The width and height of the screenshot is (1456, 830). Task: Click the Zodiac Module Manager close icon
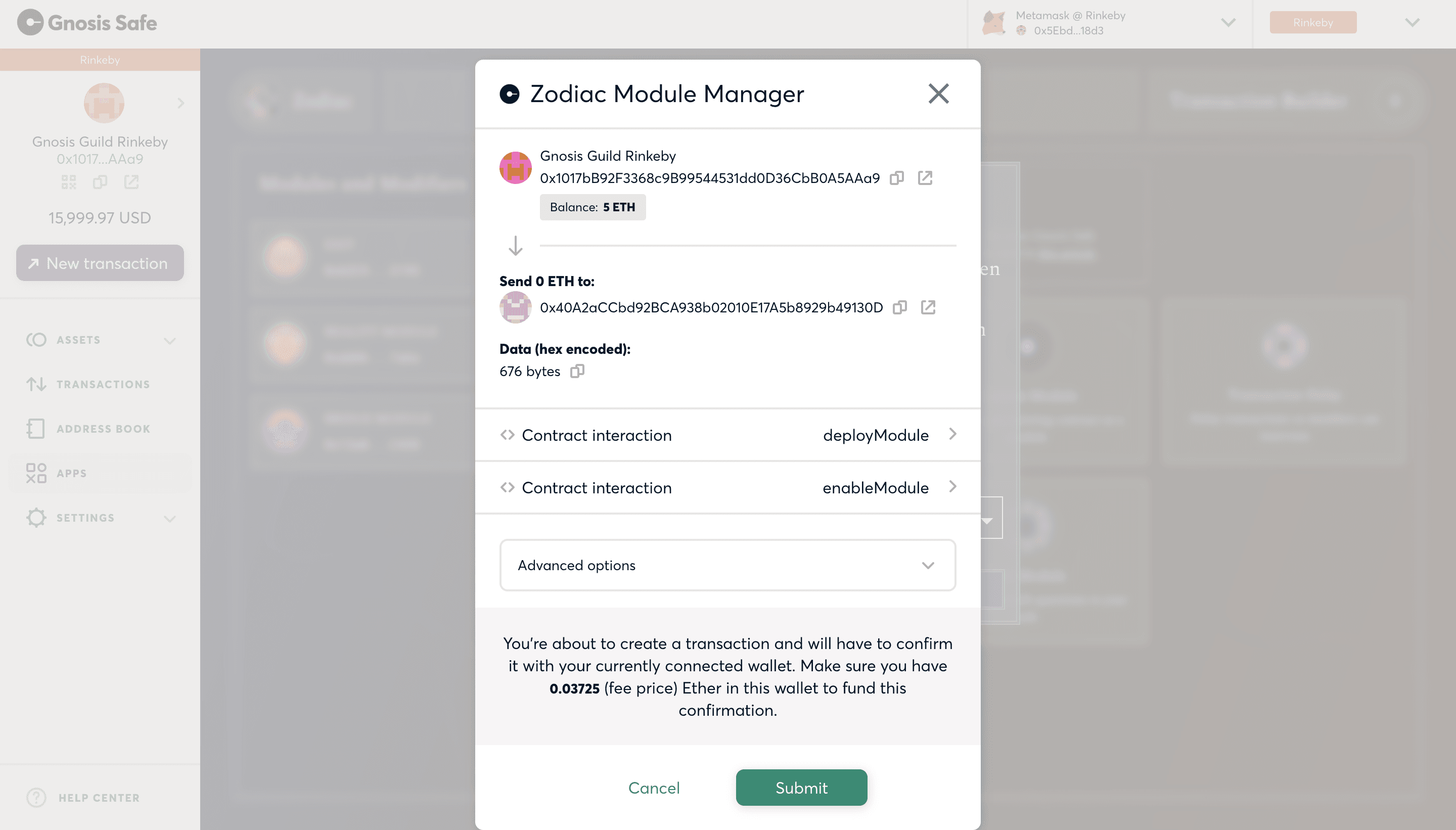pos(939,93)
